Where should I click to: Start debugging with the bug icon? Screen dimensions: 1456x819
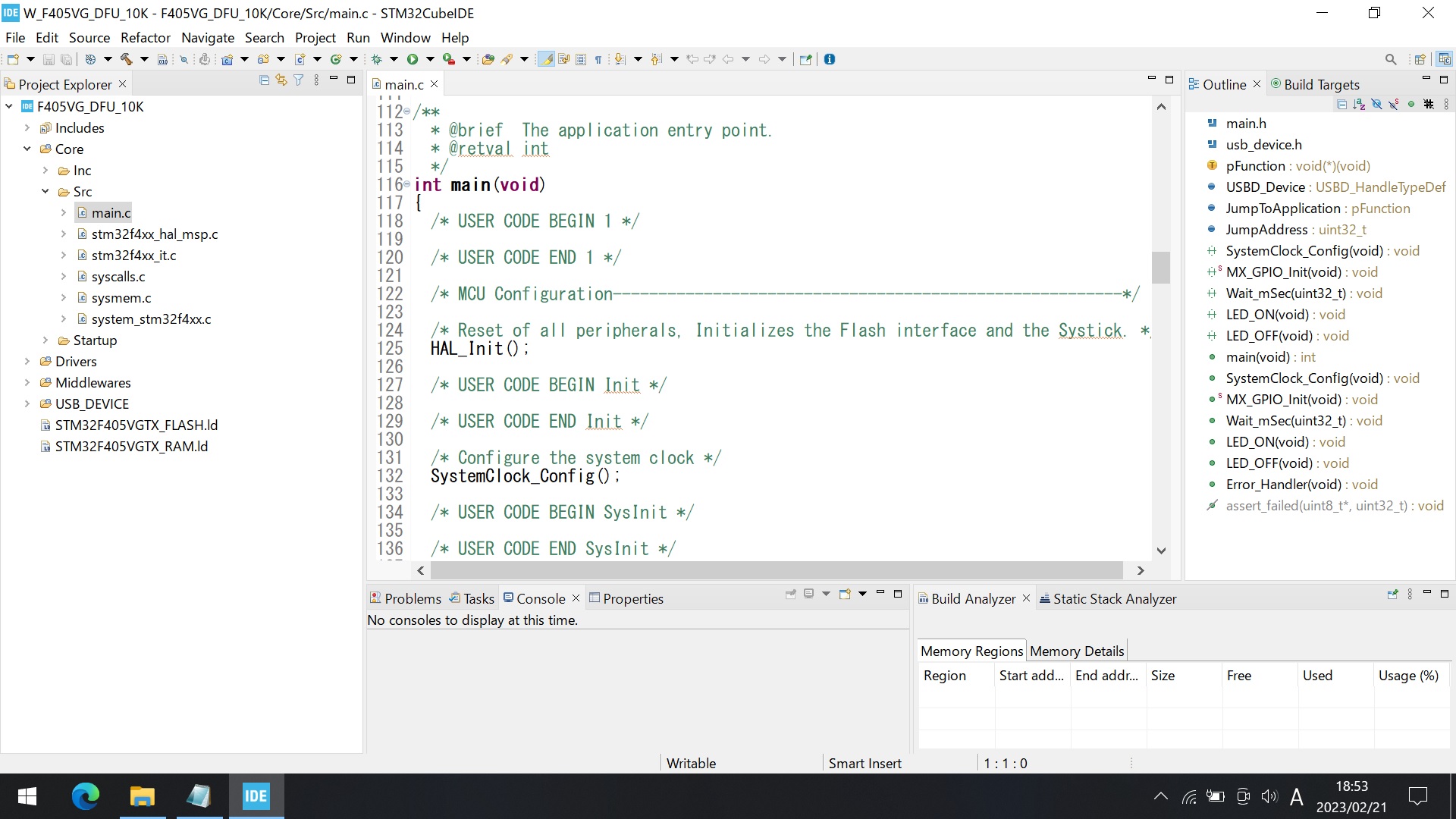376,59
